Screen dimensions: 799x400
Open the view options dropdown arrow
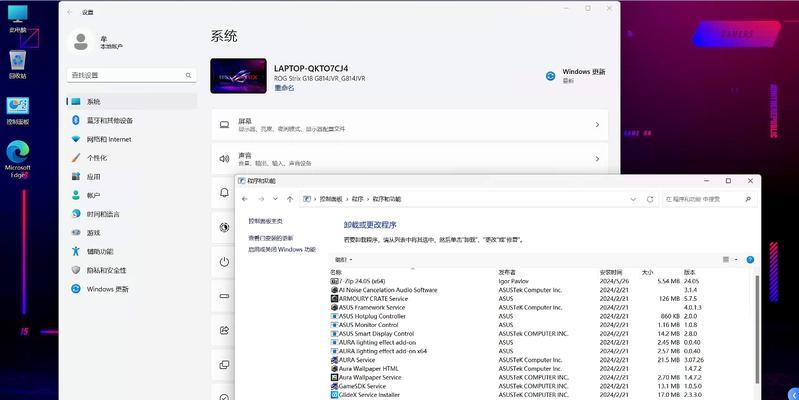736,260
